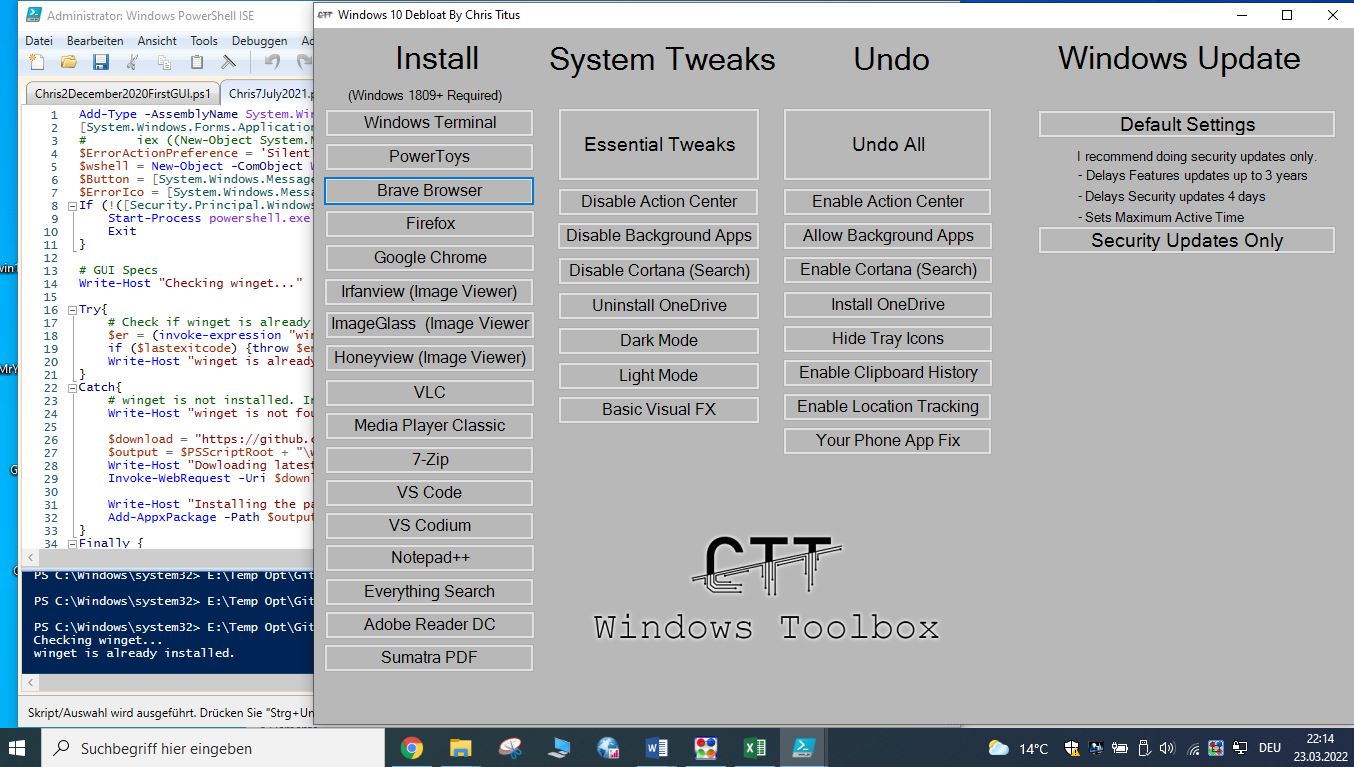The image size is (1354, 767).
Task: Install Windows Terminal
Action: (429, 123)
